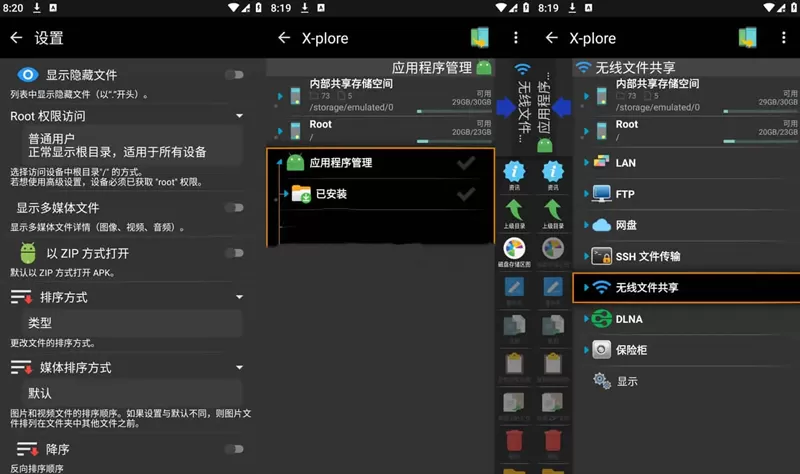This screenshot has width=800, height=474.
Task: Open 显示 settings entry on right screen
Action: click(686, 381)
